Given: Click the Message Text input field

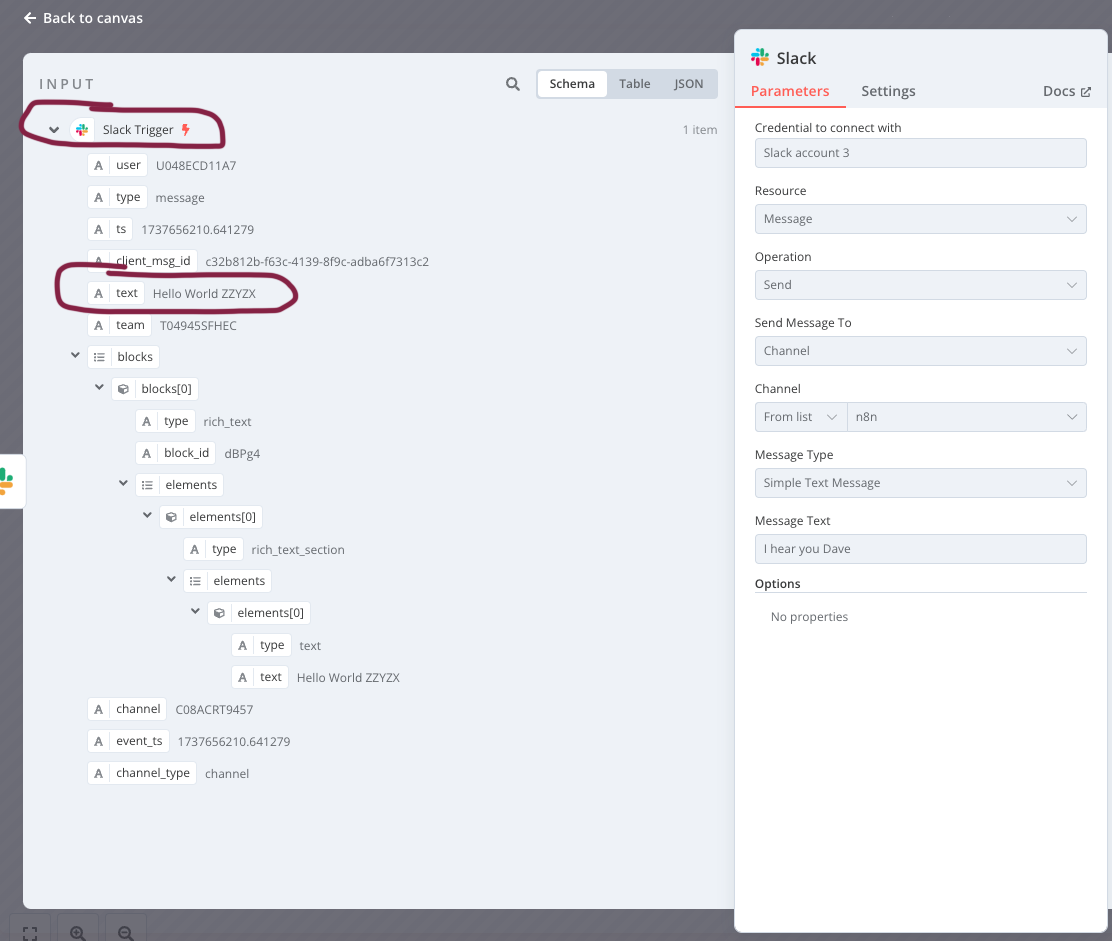Looking at the screenshot, I should [x=920, y=549].
